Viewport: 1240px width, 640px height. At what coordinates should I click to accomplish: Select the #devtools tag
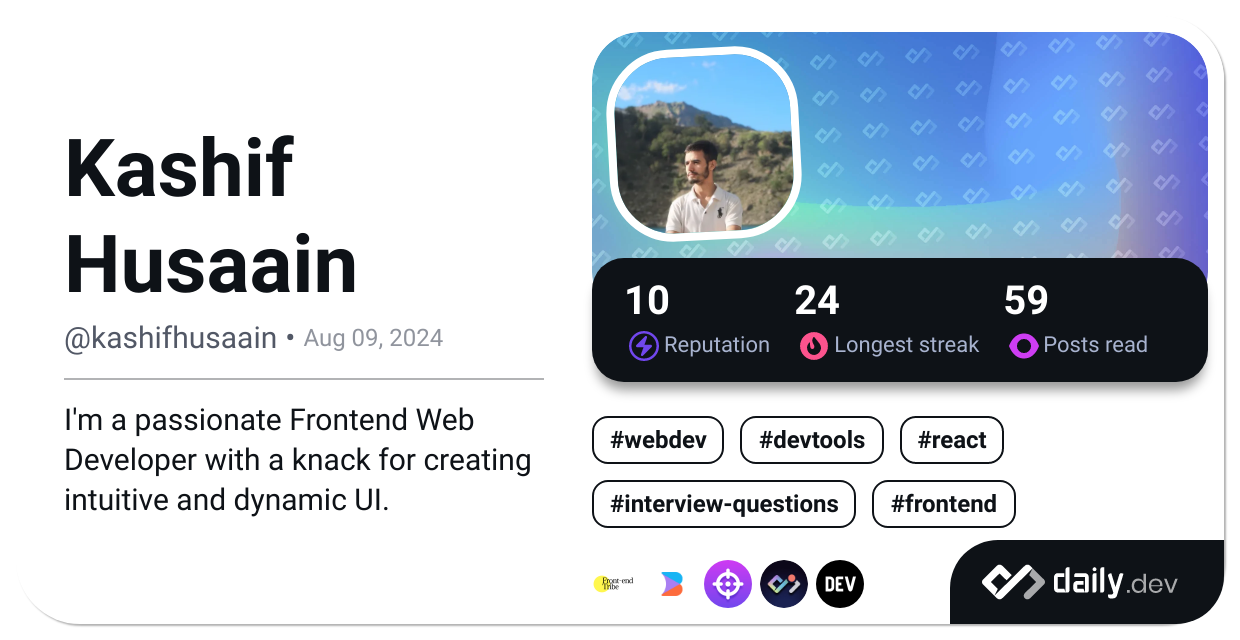811,440
